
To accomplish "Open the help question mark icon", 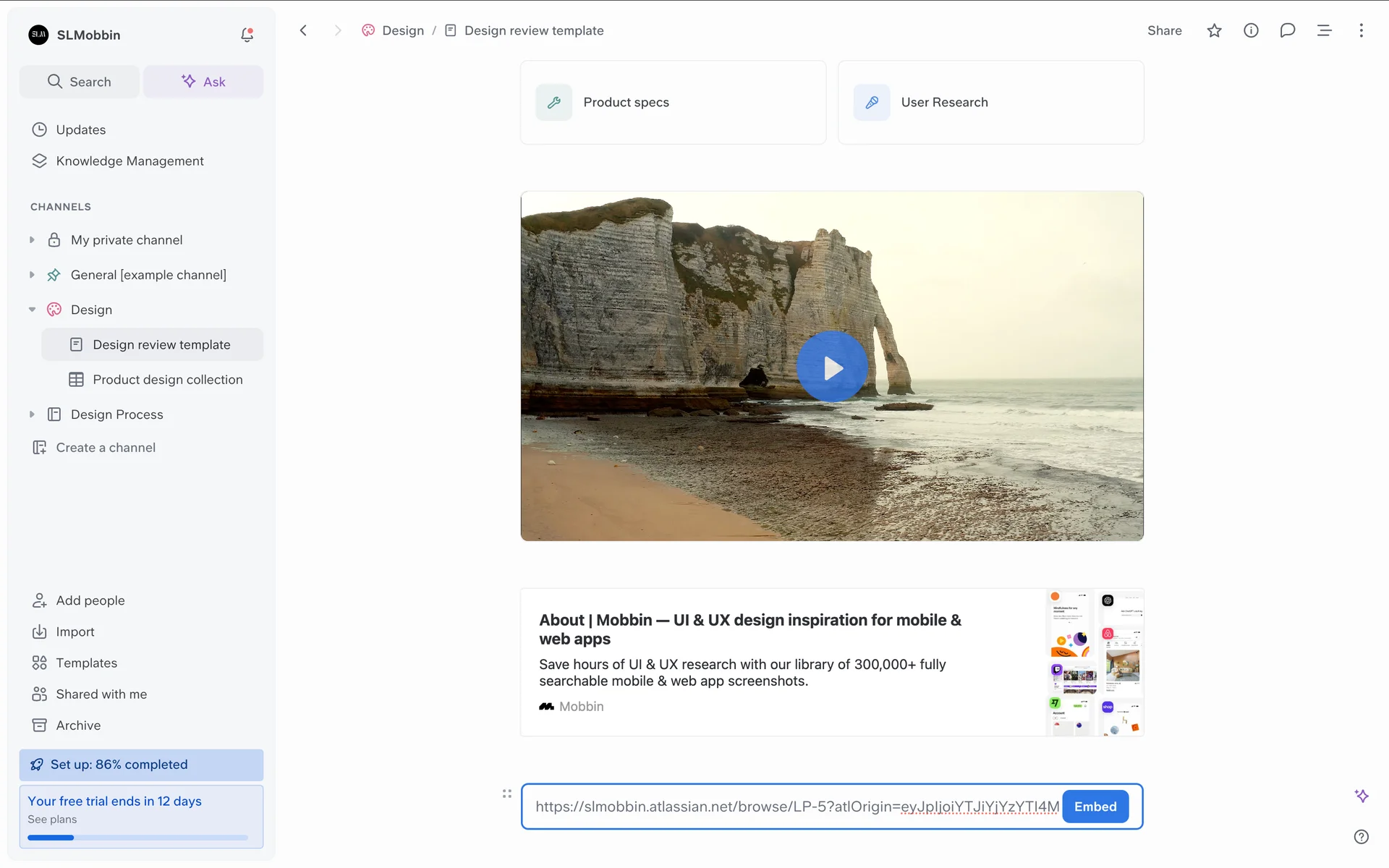I will (x=1361, y=837).
